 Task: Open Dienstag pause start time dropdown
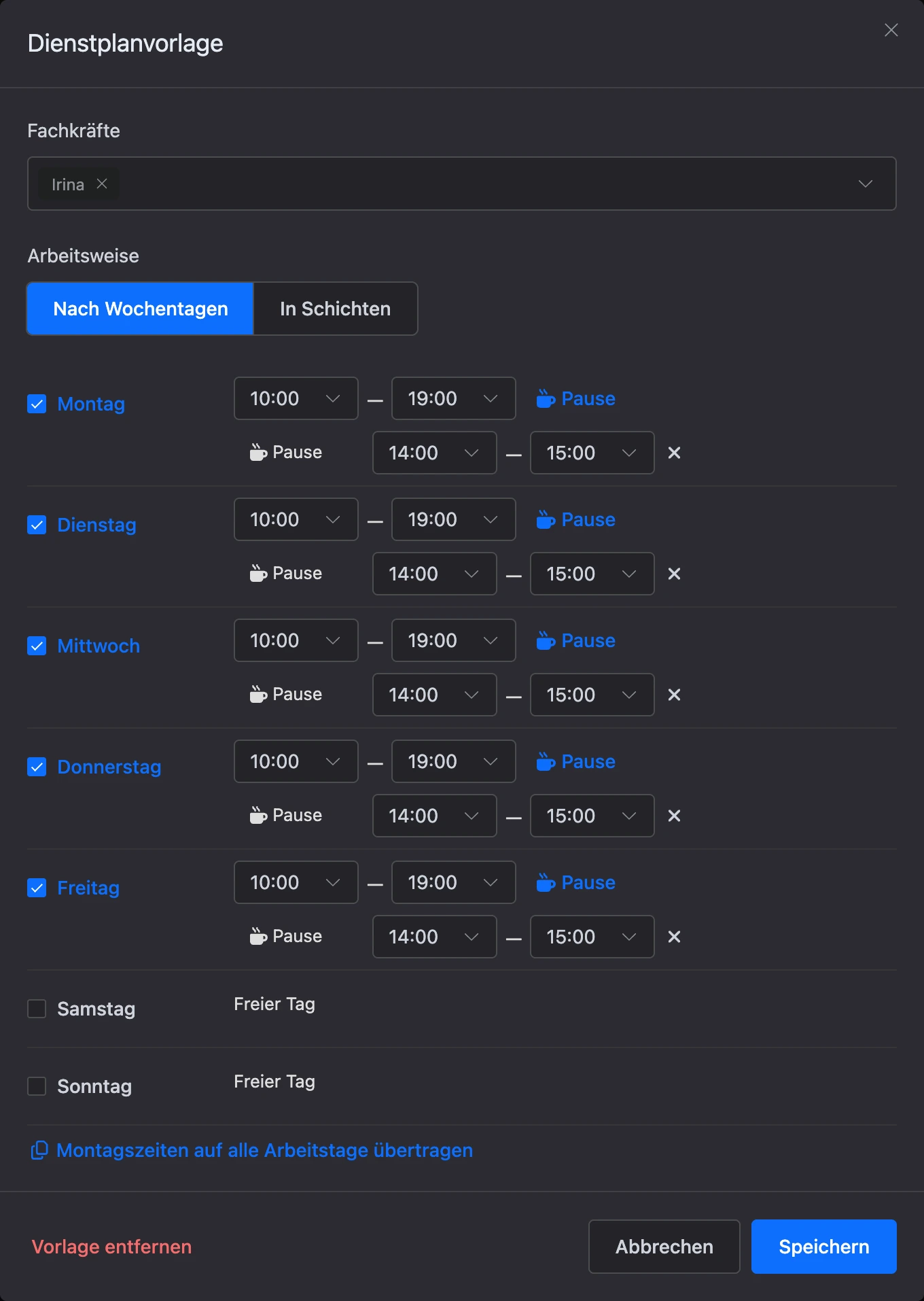click(x=435, y=574)
